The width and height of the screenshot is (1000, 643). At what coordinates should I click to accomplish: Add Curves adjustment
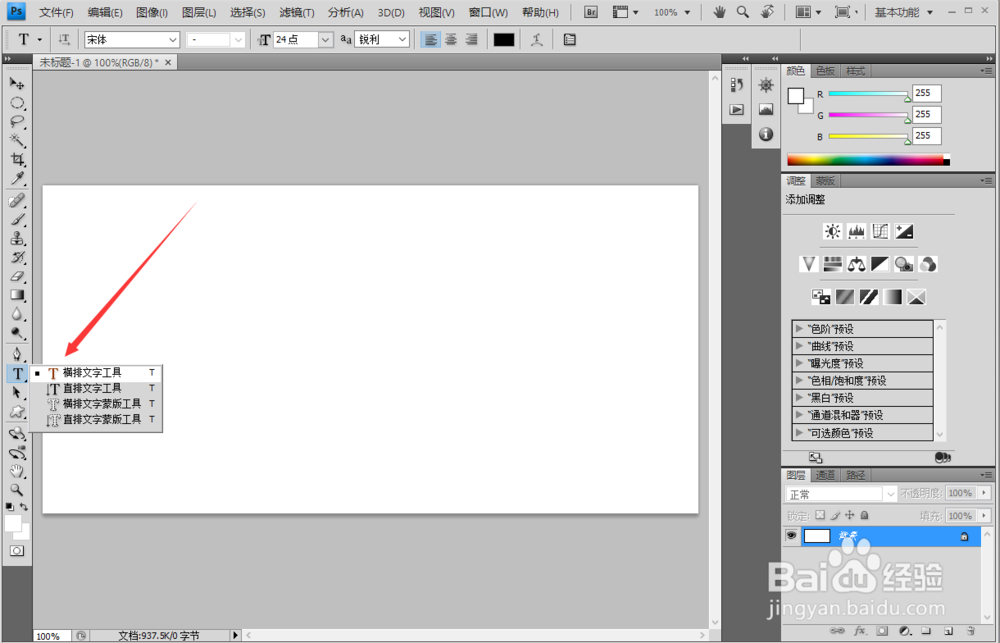[880, 231]
